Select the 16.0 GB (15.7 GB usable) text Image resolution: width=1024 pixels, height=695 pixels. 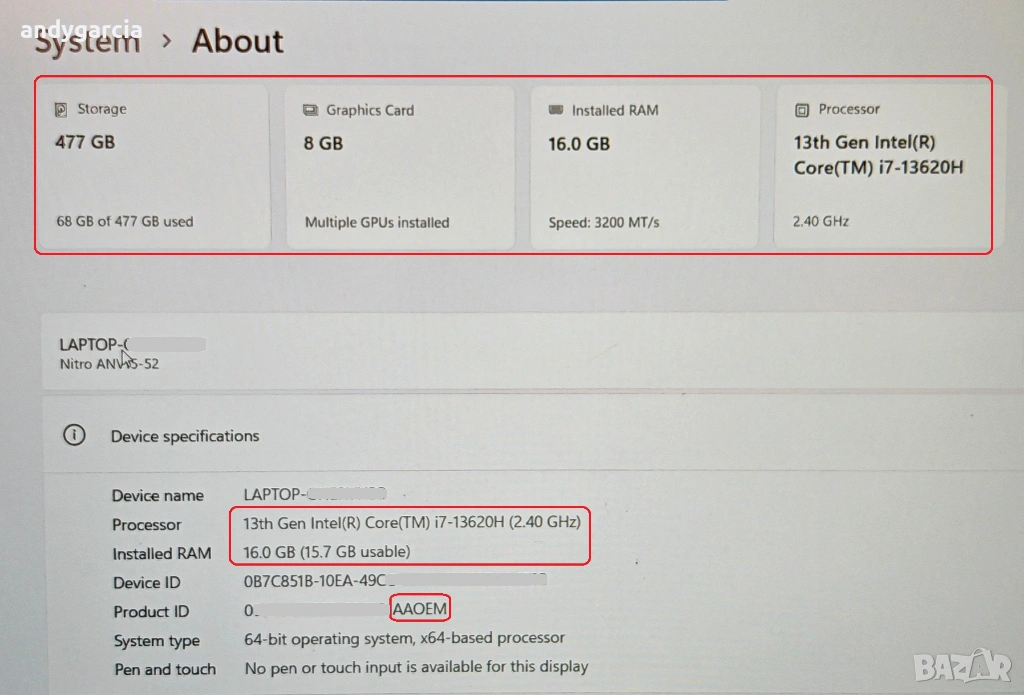click(327, 552)
